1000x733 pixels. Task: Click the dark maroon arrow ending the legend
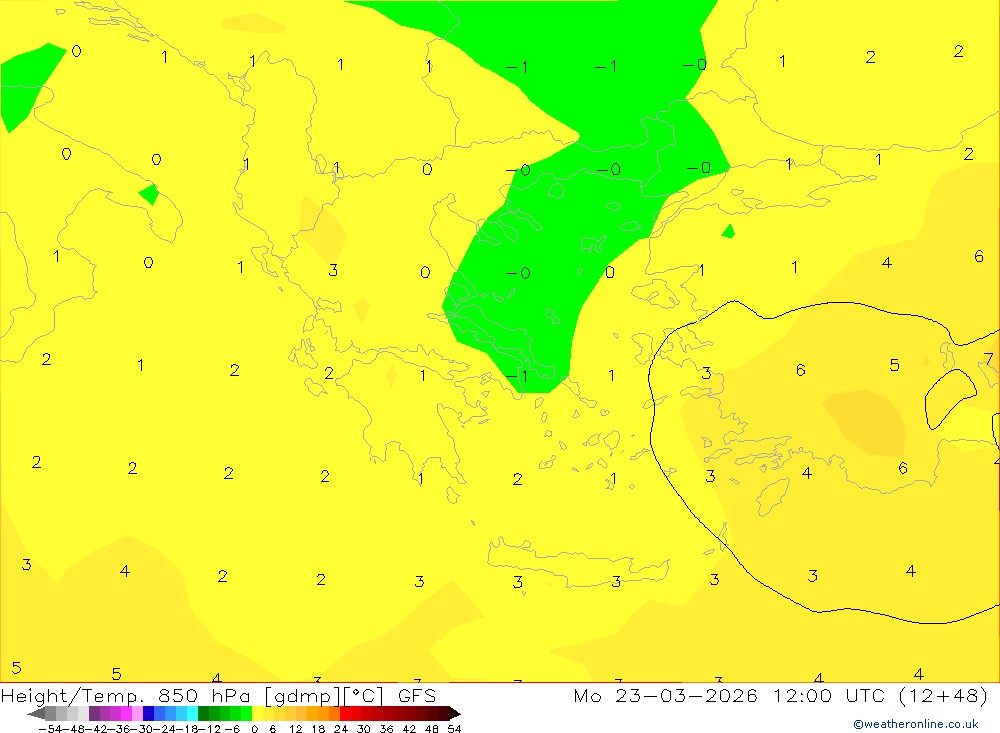coord(455,714)
